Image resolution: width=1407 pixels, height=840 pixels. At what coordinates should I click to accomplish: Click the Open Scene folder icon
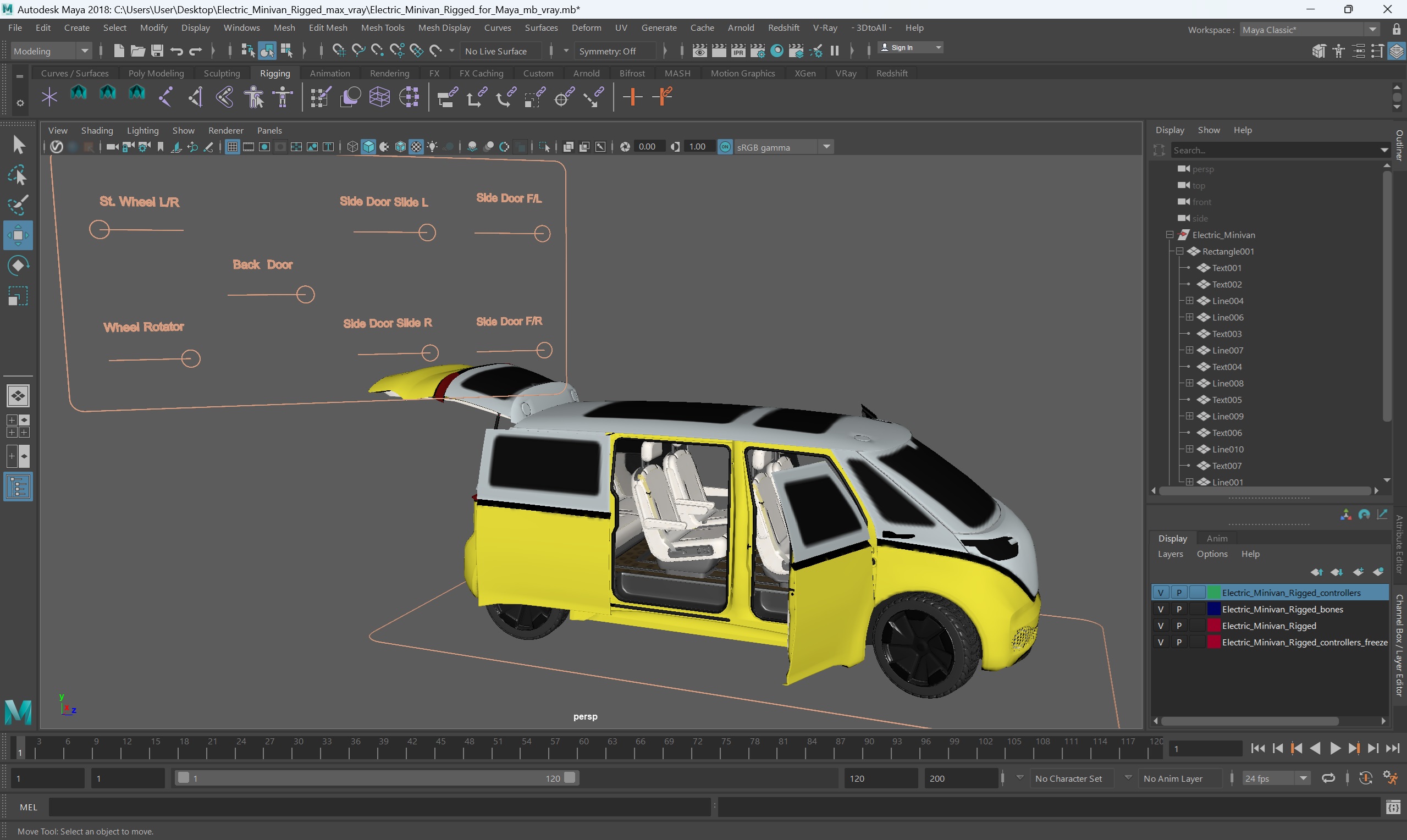[137, 51]
